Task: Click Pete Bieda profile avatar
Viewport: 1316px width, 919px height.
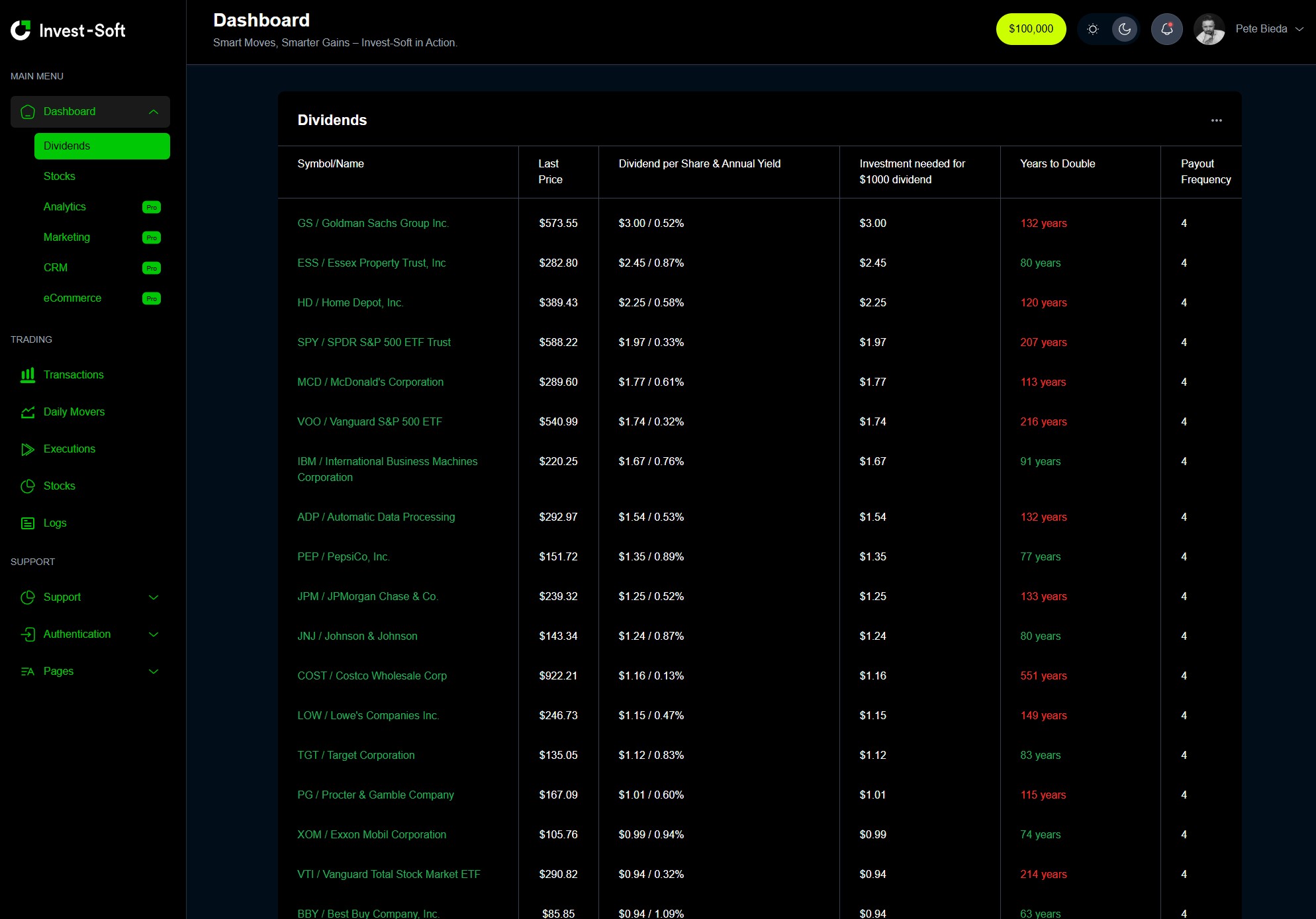Action: [1209, 29]
